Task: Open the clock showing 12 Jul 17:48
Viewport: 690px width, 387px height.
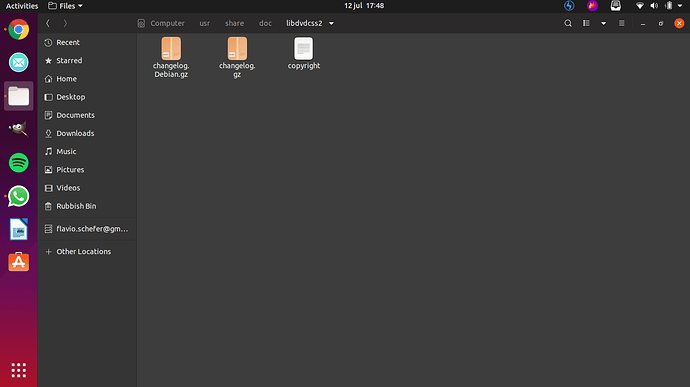Action: click(364, 6)
